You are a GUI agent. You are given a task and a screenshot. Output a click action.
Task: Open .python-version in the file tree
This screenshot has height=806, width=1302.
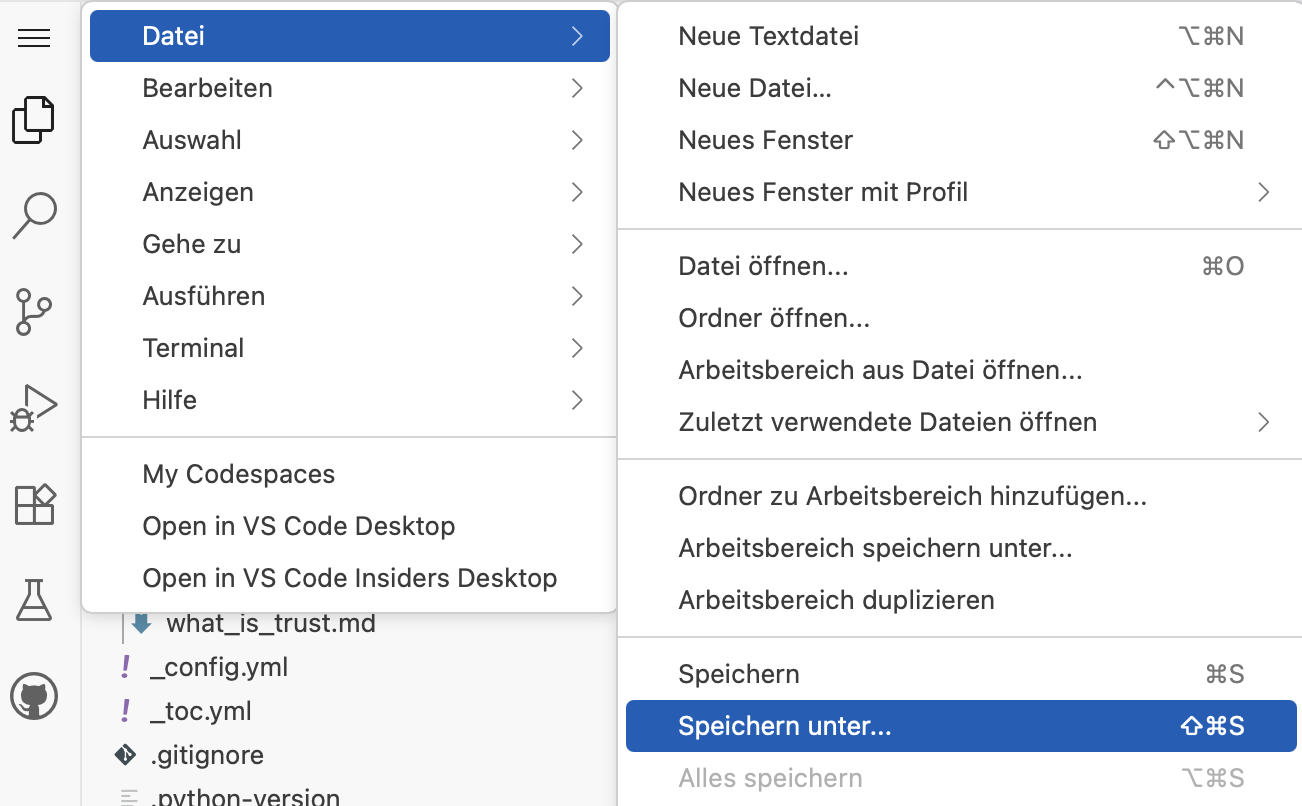[x=245, y=798]
